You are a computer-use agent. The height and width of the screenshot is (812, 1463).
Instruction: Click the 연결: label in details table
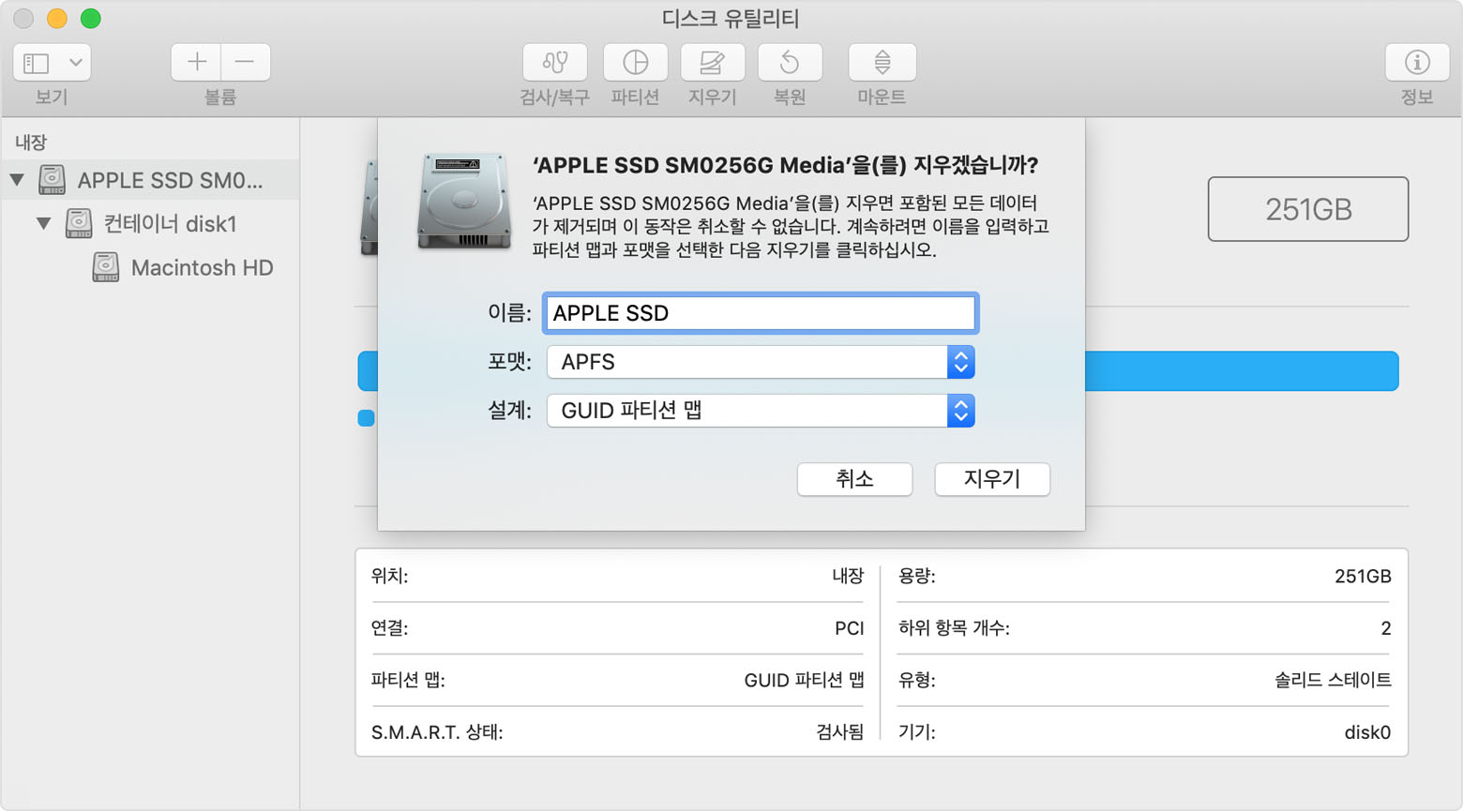[x=389, y=628]
